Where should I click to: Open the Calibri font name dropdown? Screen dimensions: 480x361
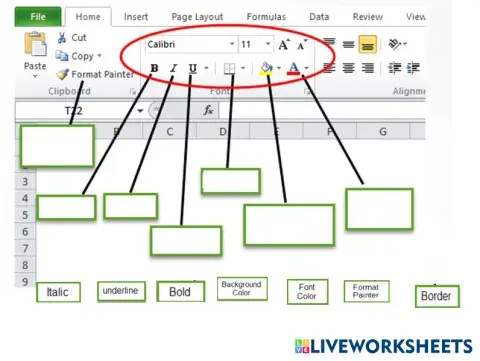pos(232,44)
